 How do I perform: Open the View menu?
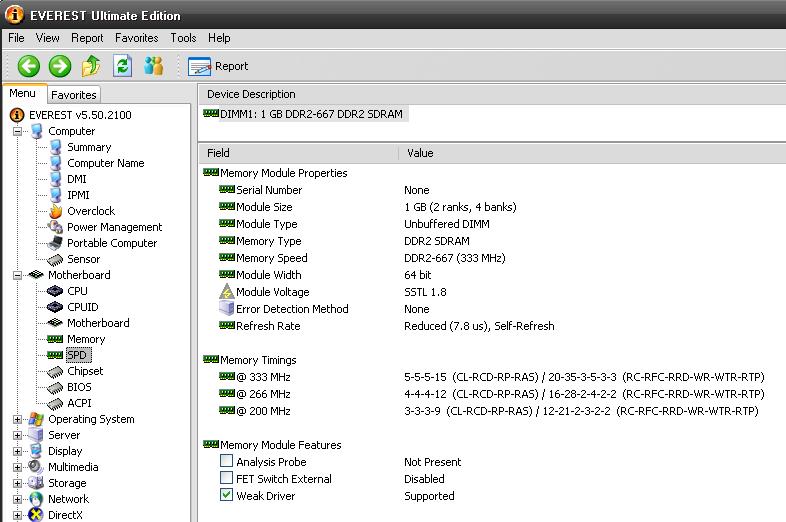[48, 38]
